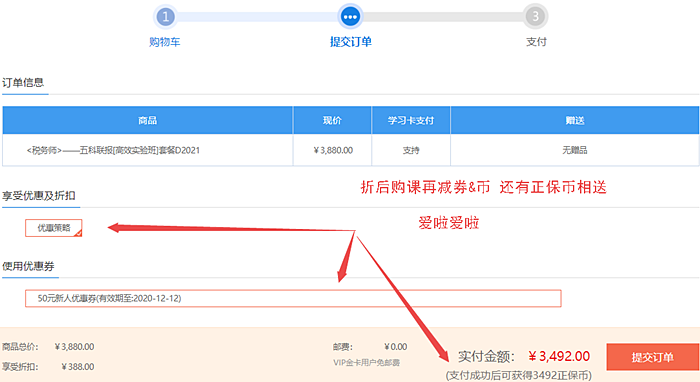
Task: Click the 支持 table cell
Action: (x=411, y=150)
